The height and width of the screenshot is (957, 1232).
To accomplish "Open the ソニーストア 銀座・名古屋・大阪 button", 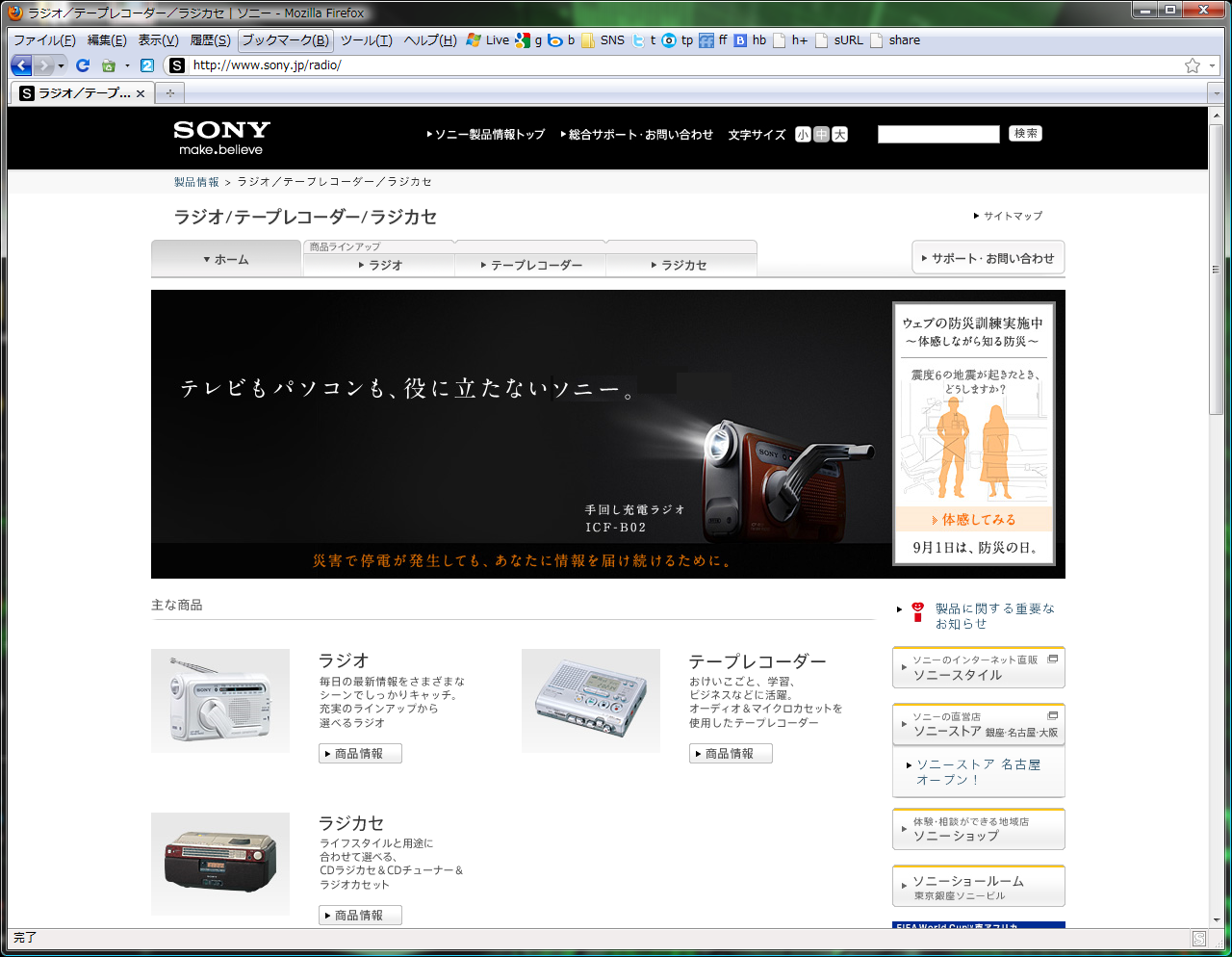I will pyautogui.click(x=979, y=725).
